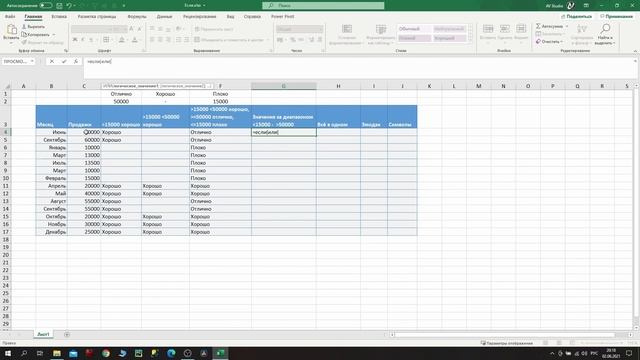Click Копировать in the clipboard group
This screenshot has width=640, height=360.
36,35
